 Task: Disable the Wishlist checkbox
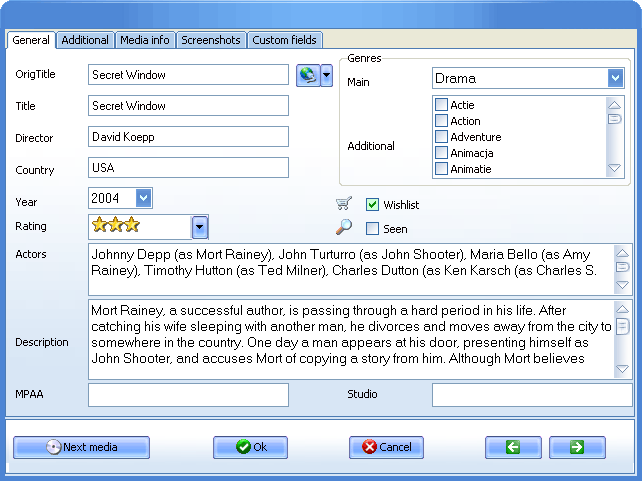coord(373,205)
